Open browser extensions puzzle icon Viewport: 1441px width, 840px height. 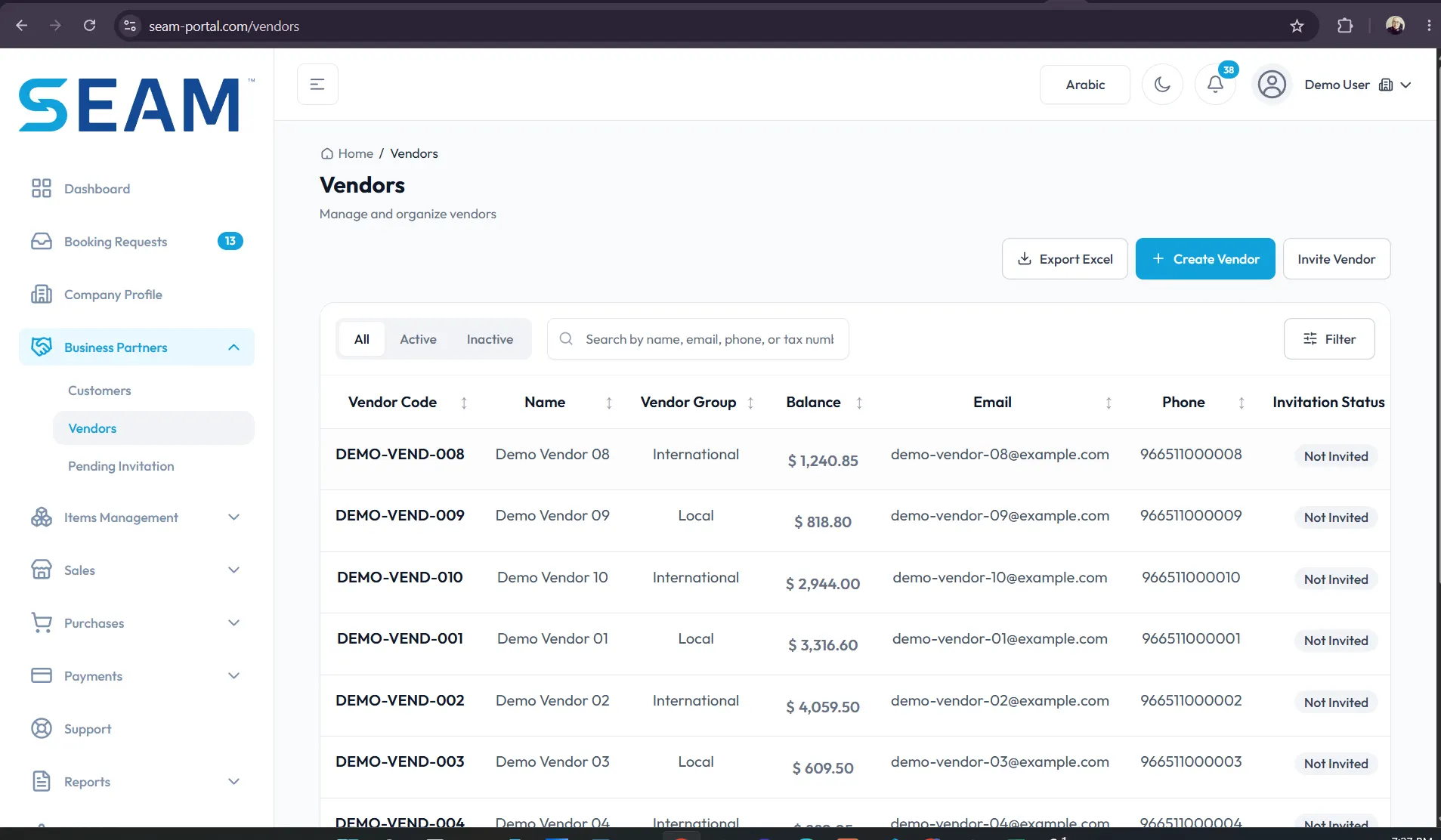point(1345,26)
